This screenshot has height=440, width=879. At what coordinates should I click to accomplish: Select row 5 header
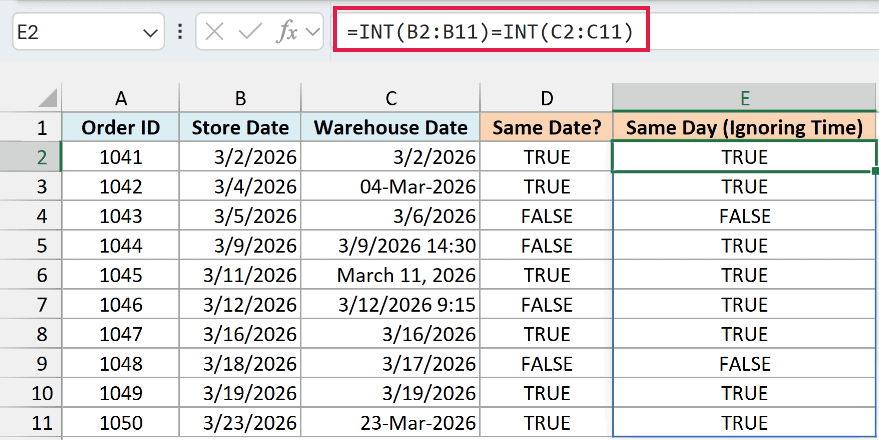tap(31, 246)
